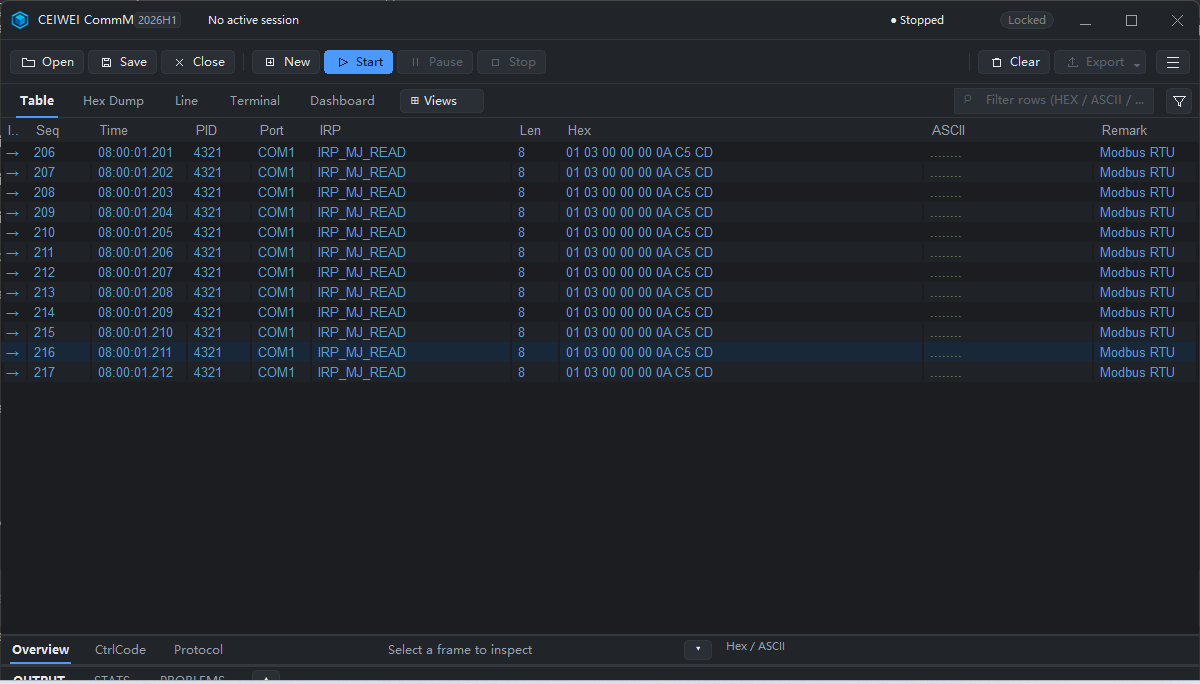This screenshot has height=684, width=1200.
Task: Click the 2026H1 version badge
Action: pyautogui.click(x=157, y=20)
